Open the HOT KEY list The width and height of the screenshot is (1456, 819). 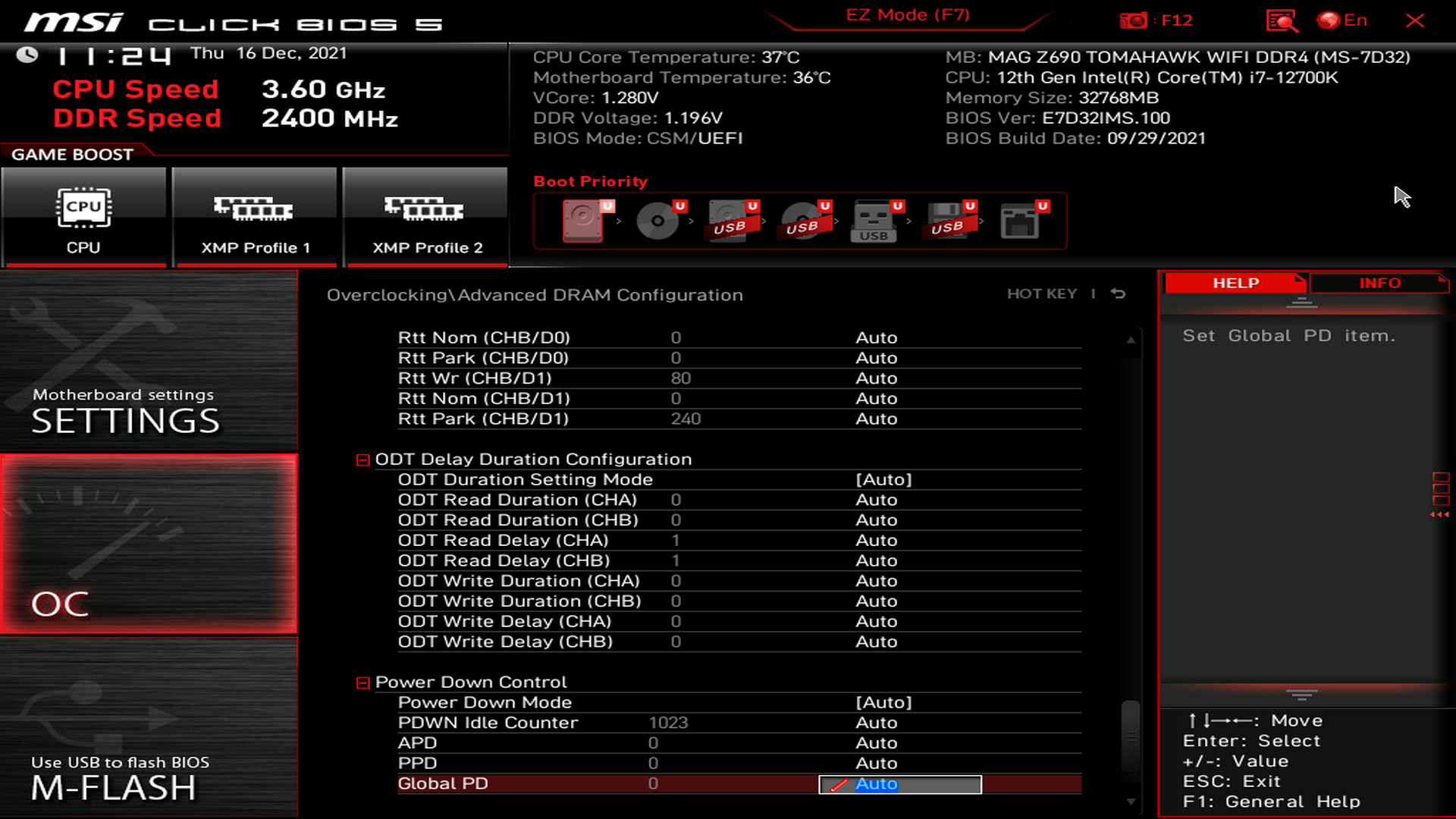[1041, 293]
